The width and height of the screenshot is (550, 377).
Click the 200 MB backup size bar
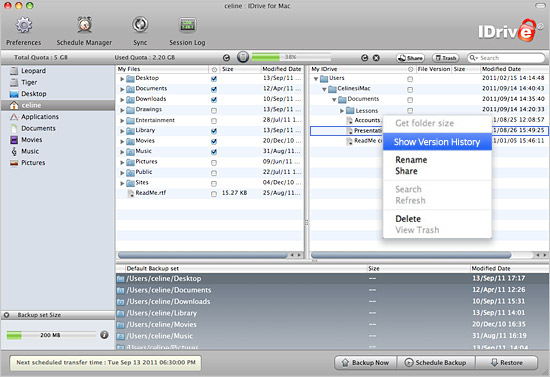51,335
